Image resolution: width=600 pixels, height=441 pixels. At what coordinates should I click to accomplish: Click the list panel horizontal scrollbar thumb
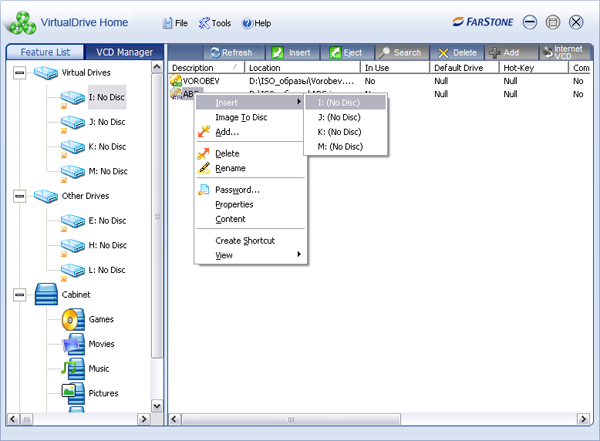pyautogui.click(x=291, y=419)
